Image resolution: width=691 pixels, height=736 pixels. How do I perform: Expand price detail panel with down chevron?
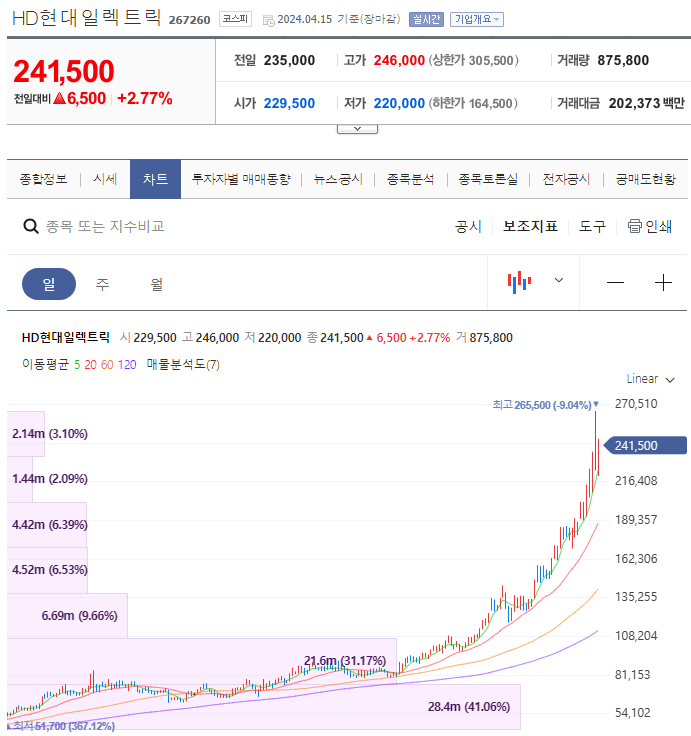(357, 129)
